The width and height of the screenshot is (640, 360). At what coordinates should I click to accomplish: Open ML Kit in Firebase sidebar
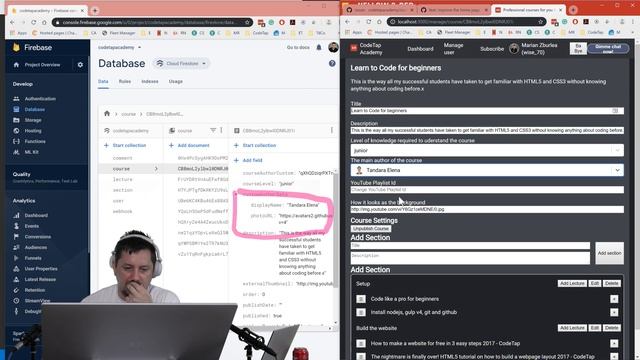pyautogui.click(x=31, y=152)
